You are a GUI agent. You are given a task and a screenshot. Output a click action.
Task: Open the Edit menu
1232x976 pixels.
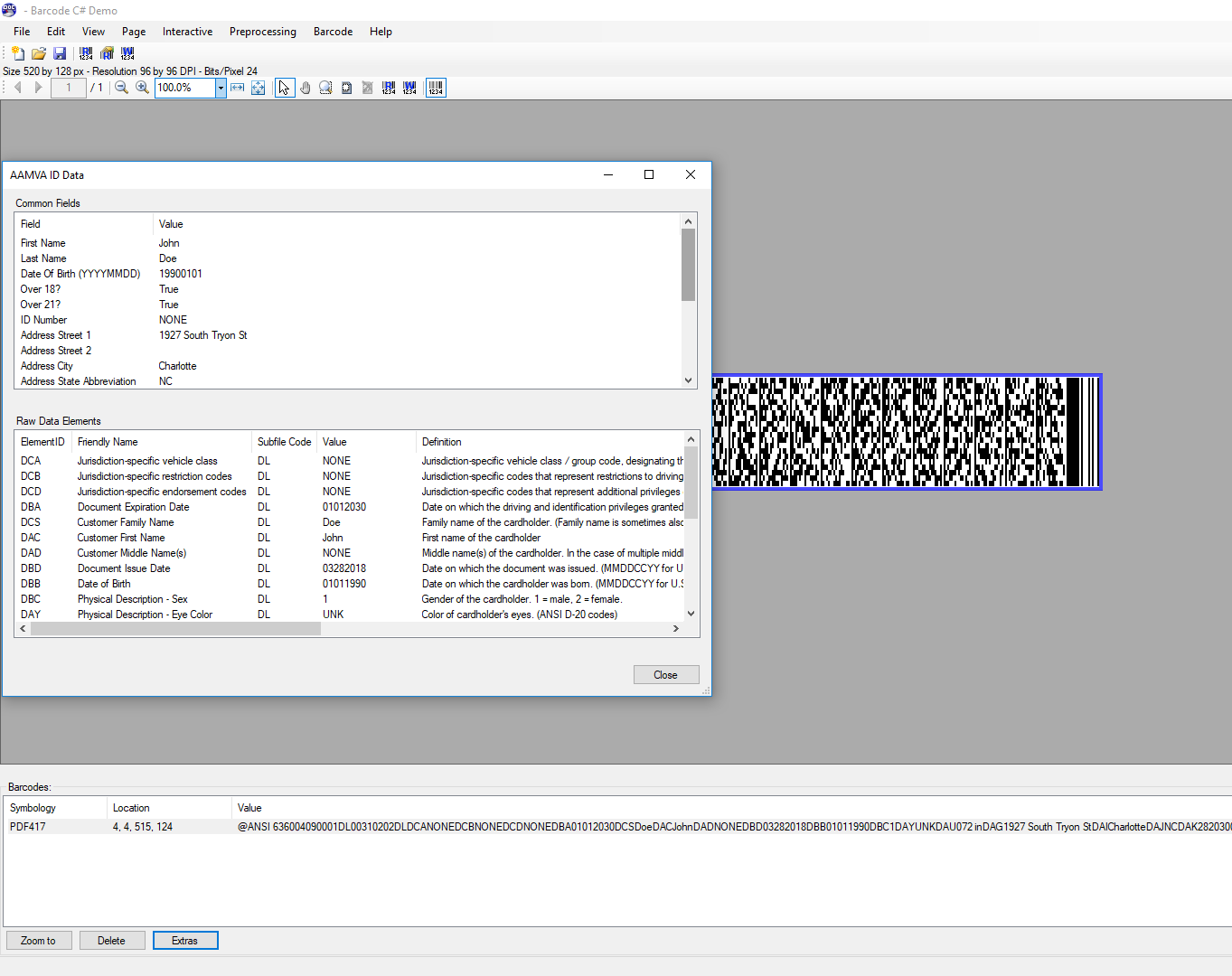coord(56,32)
